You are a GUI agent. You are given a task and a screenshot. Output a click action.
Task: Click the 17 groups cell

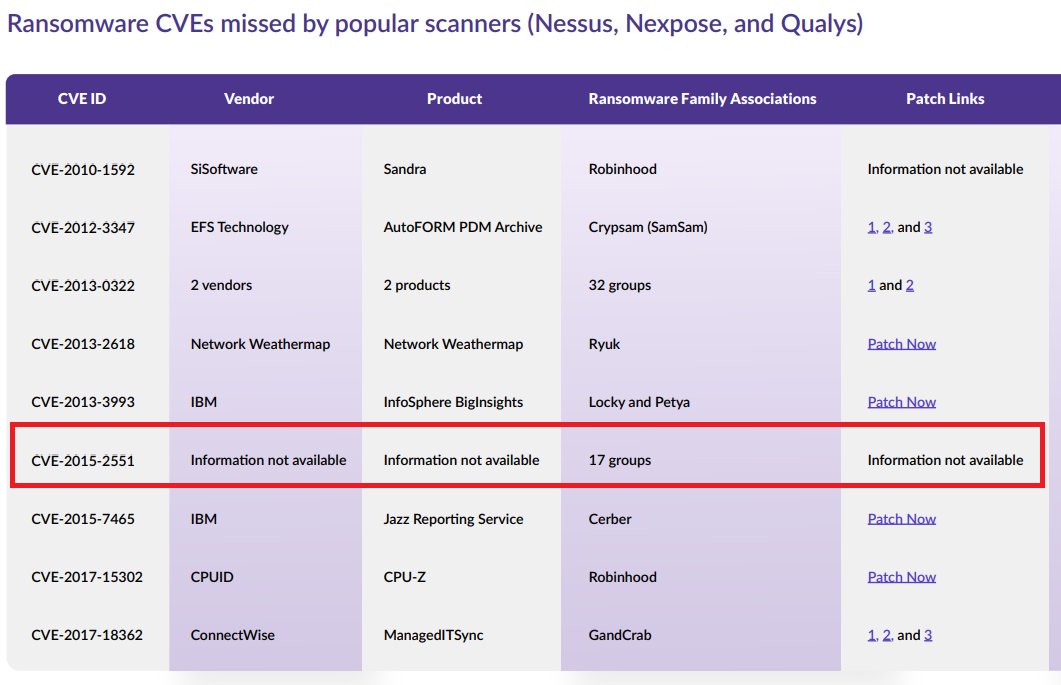point(620,461)
